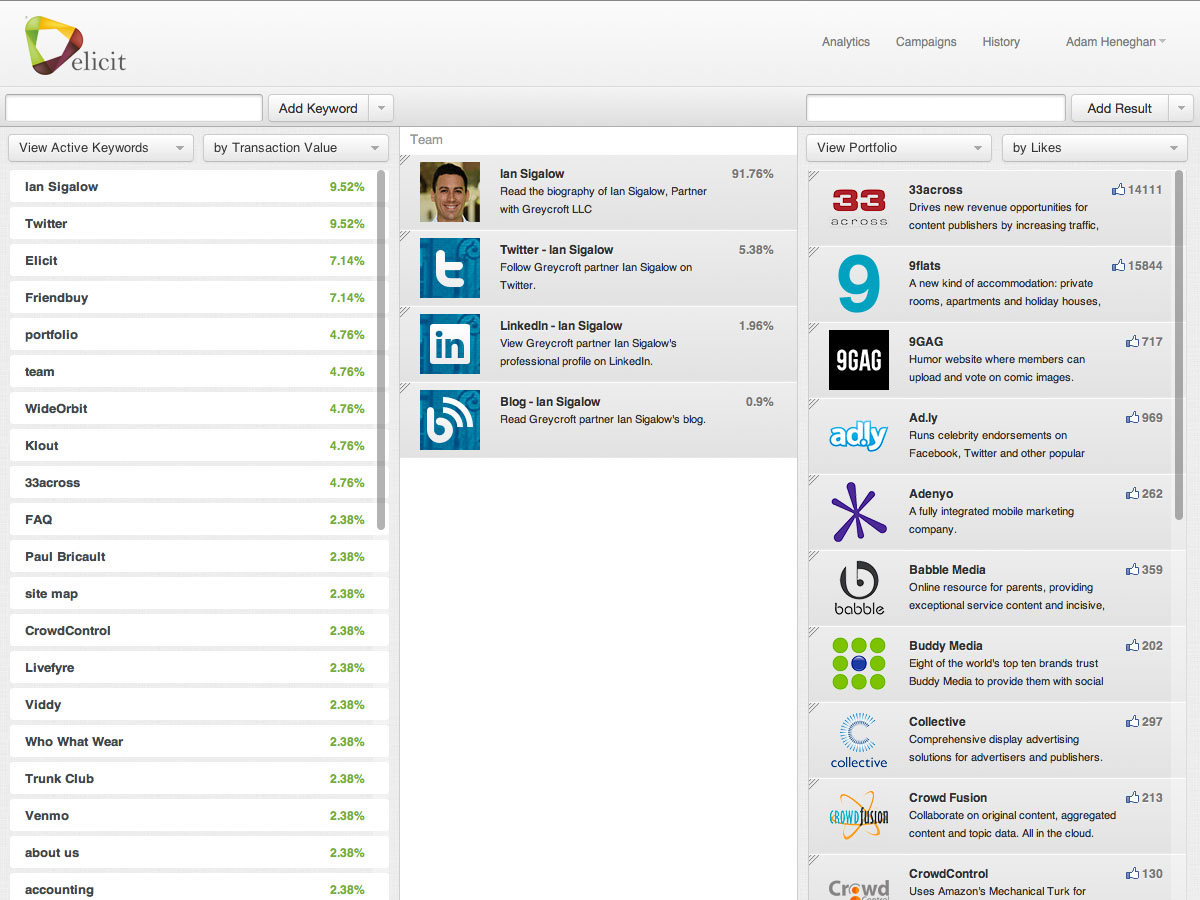
Task: Expand the Add Keyword arrow menu
Action: (381, 108)
